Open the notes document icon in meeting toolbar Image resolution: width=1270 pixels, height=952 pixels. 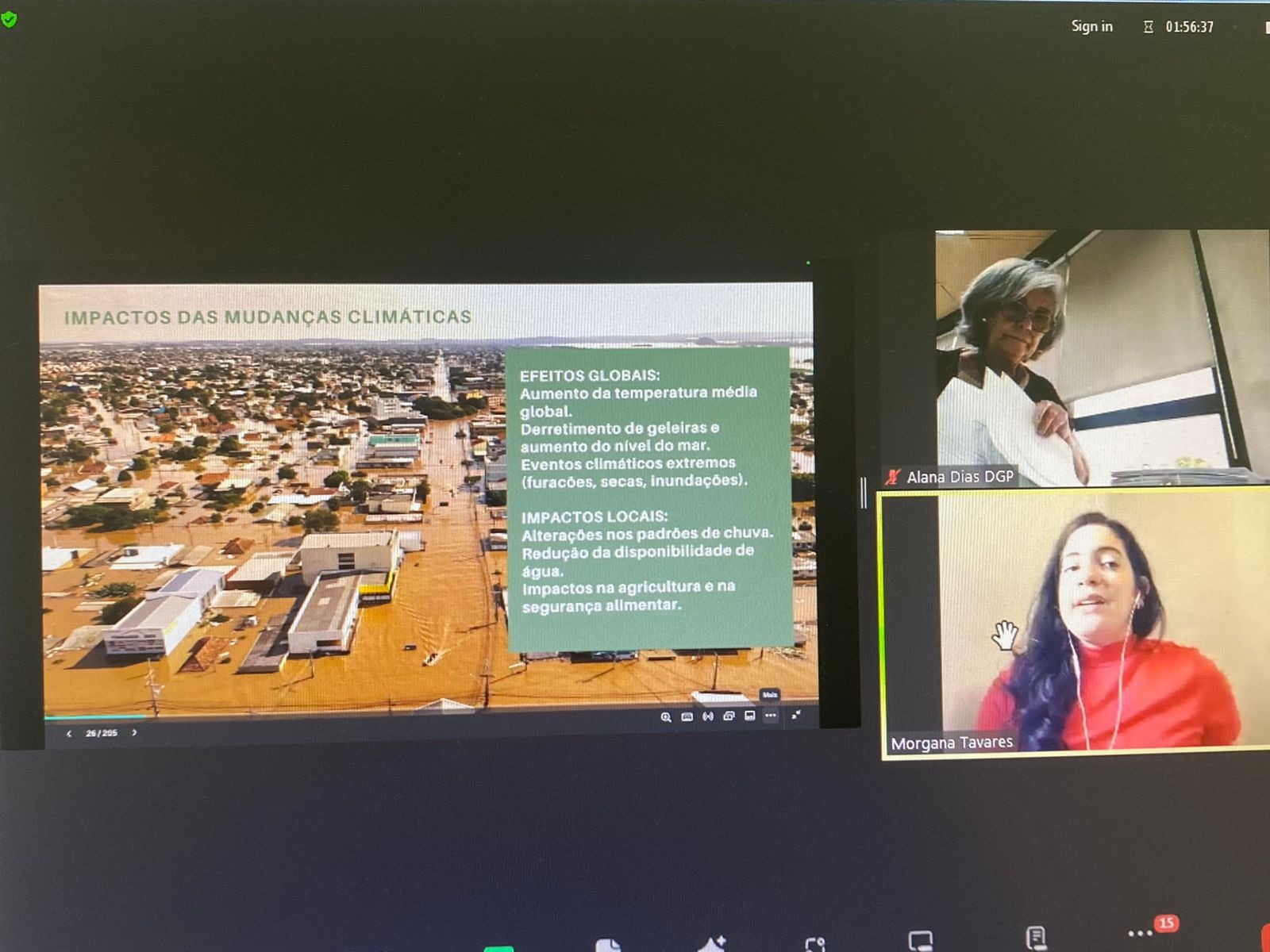1036,939
